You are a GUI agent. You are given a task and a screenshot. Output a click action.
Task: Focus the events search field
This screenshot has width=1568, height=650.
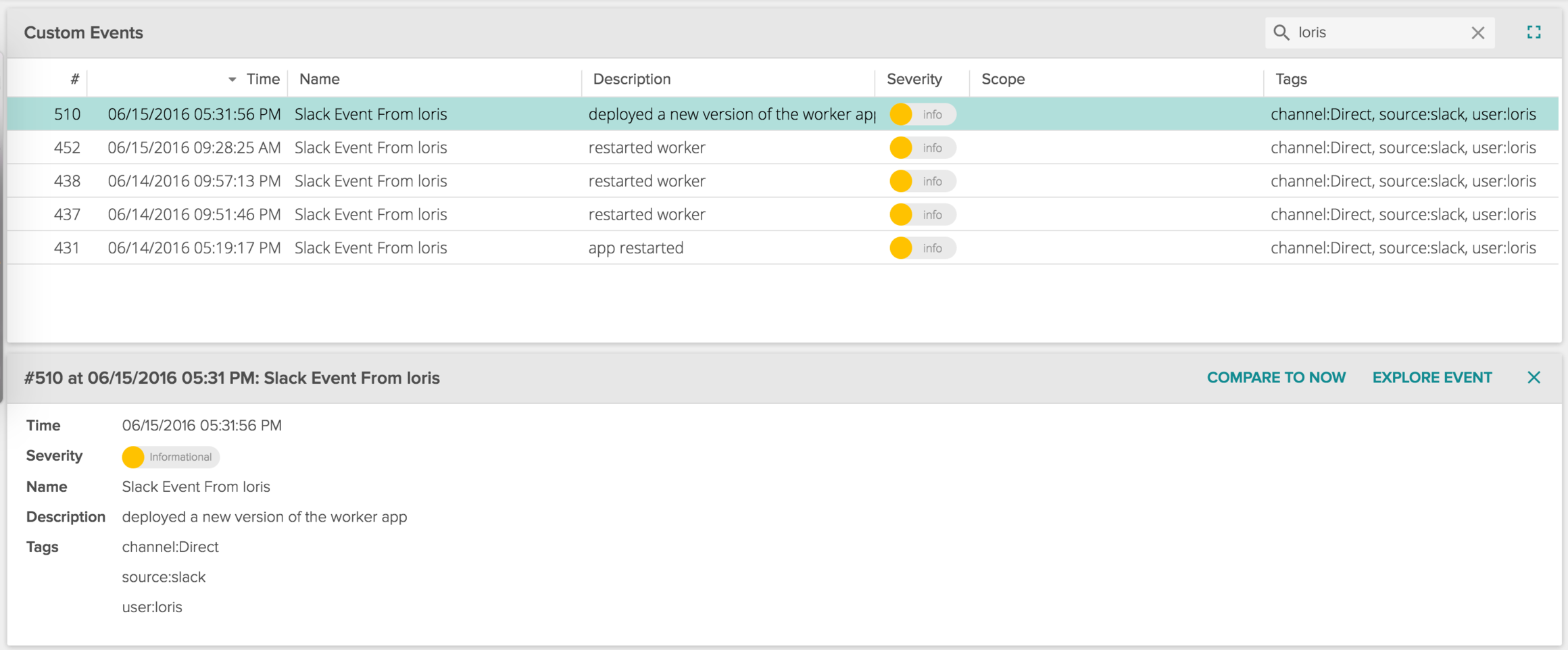(x=1379, y=32)
